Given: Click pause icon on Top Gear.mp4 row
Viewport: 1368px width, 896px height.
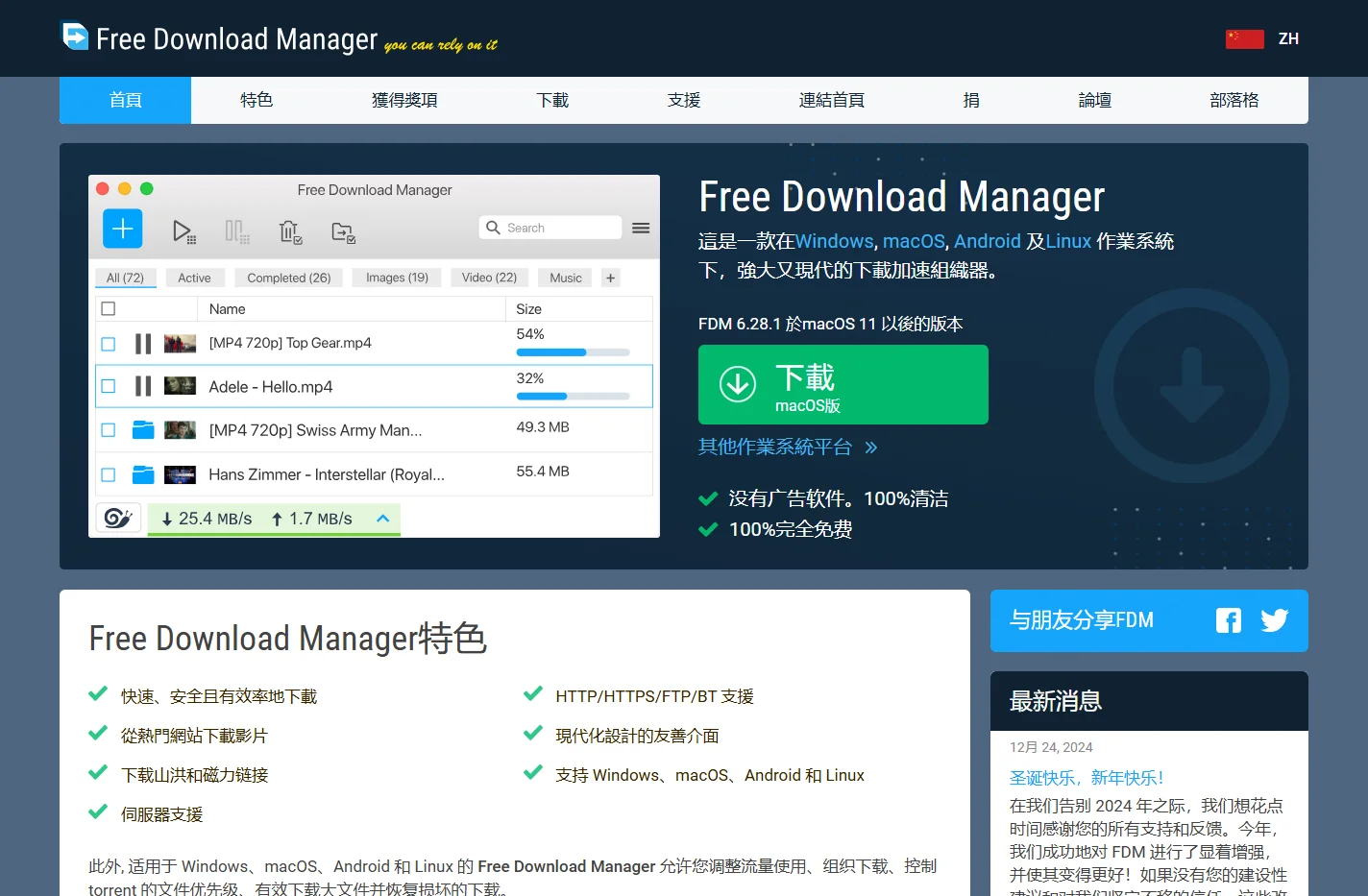Looking at the screenshot, I should tap(143, 344).
